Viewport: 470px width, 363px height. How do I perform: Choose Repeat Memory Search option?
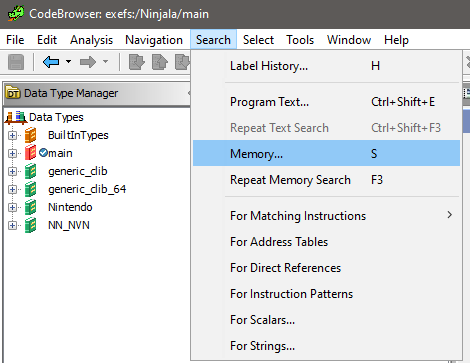click(326, 180)
